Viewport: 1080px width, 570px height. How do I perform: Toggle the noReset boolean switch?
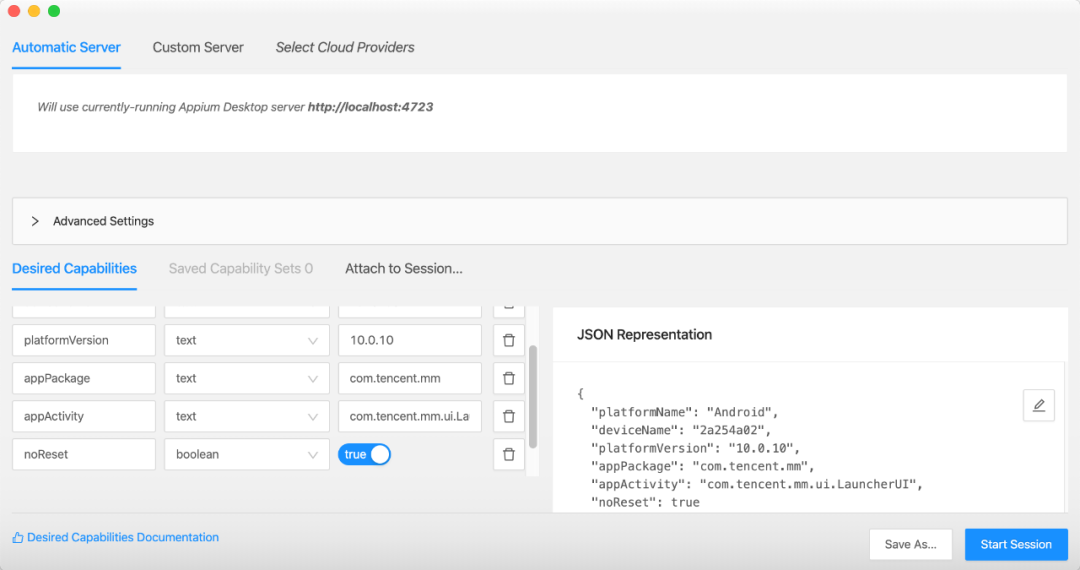coord(365,455)
